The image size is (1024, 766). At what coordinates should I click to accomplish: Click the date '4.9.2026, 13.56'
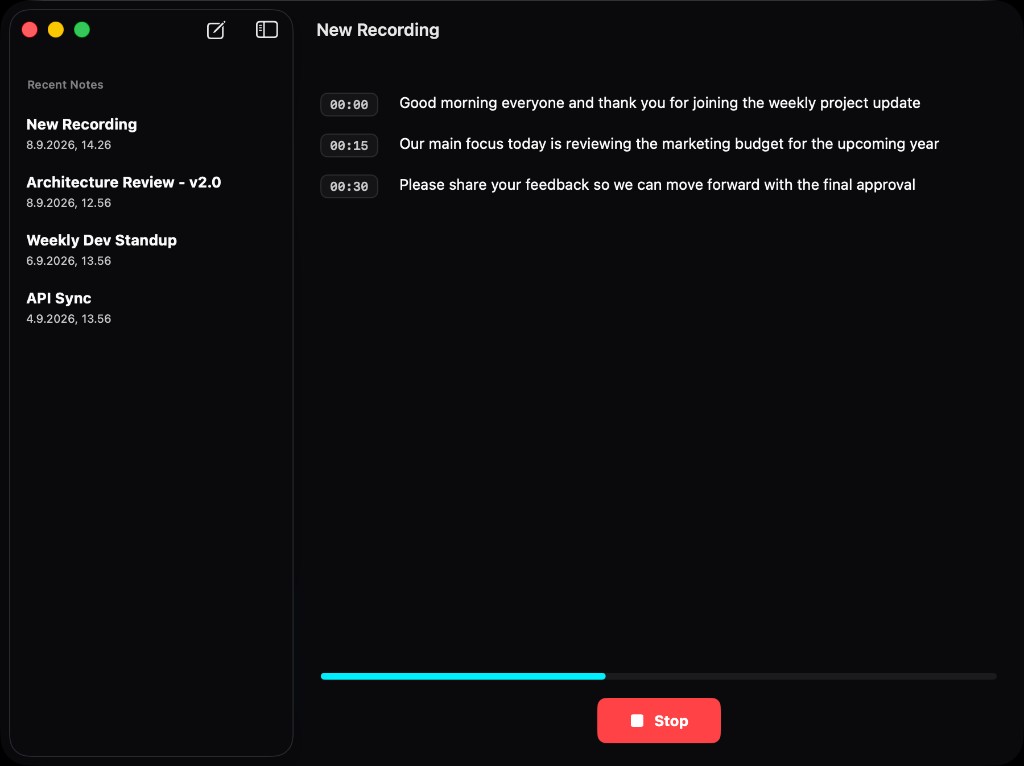(69, 319)
